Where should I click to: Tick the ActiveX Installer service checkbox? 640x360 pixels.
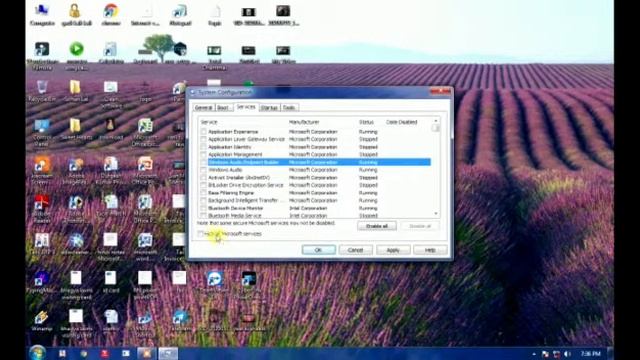coord(203,178)
